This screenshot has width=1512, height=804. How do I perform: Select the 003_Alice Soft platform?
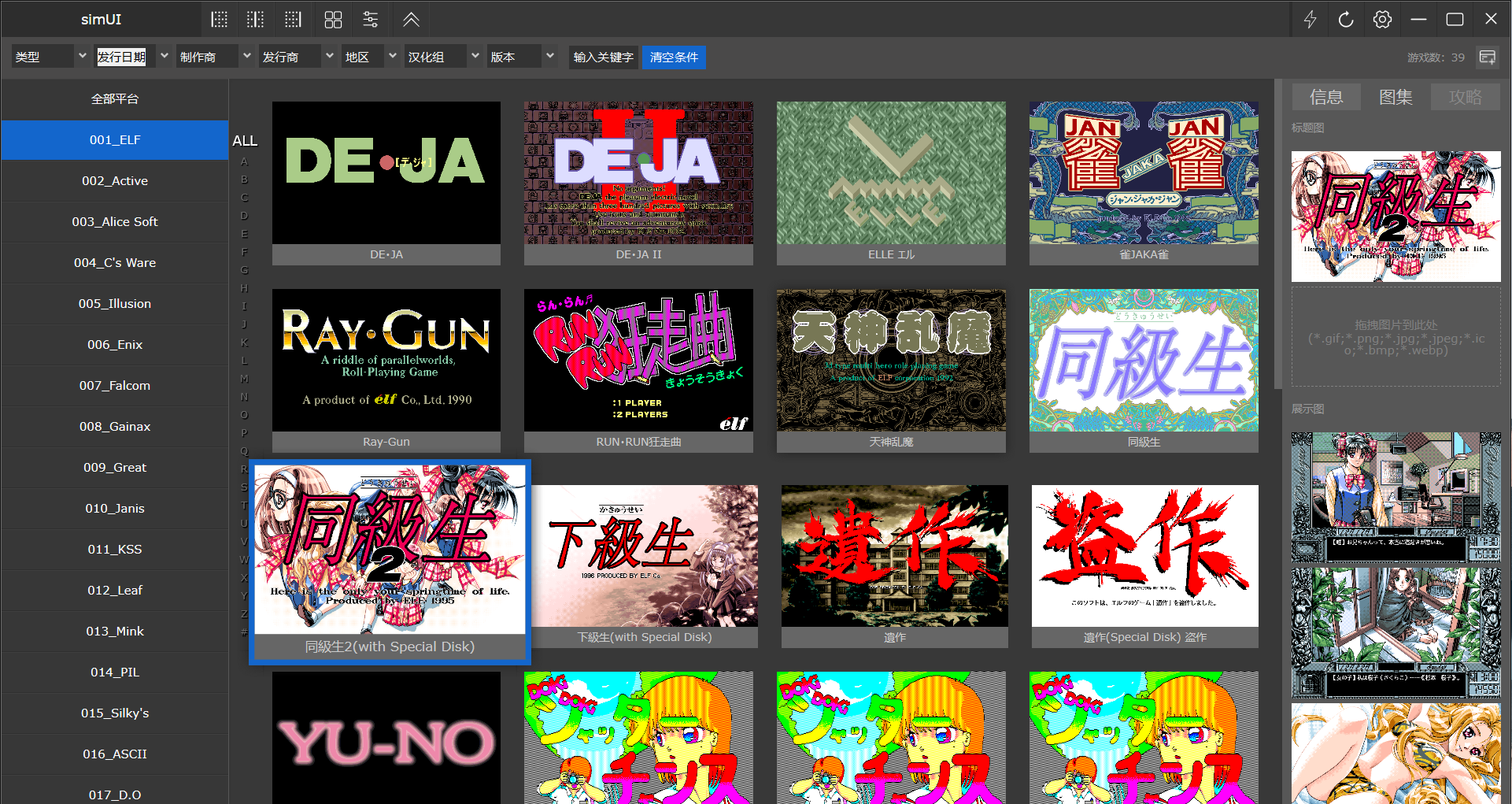click(115, 222)
